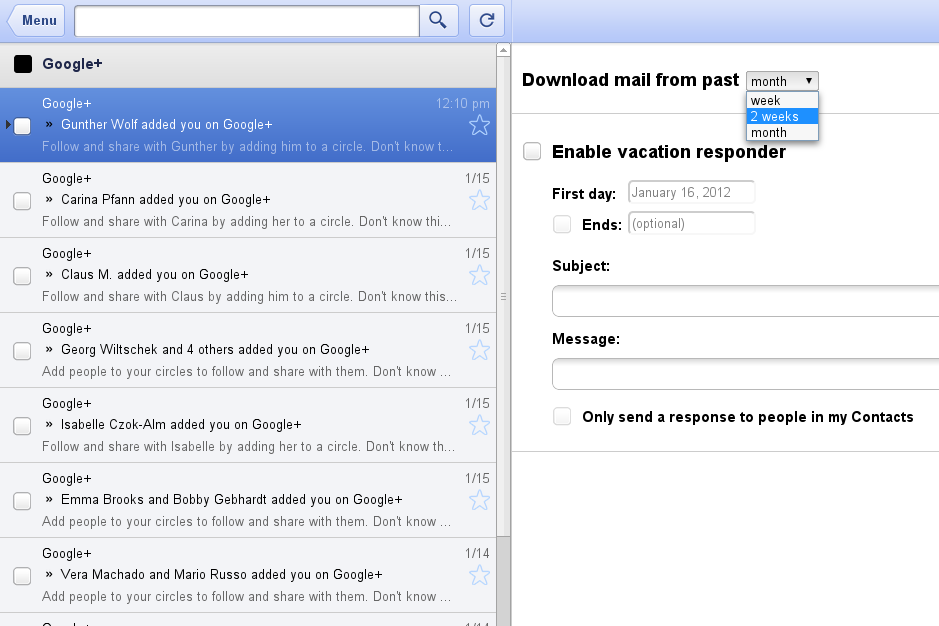The width and height of the screenshot is (939, 626).
Task: Check only respond to Contacts option
Action: 562,416
